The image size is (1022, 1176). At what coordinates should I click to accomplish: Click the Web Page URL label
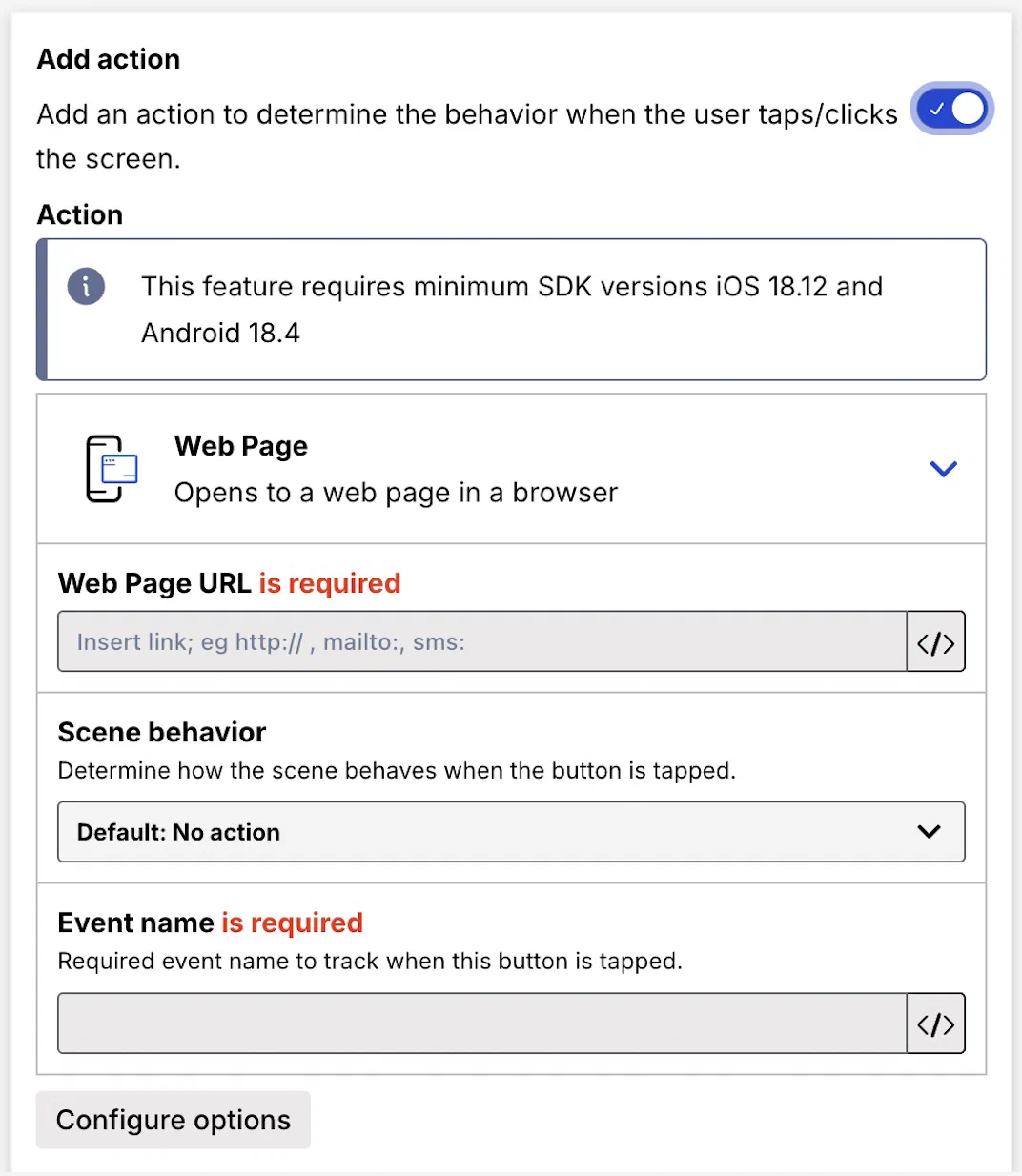click(x=154, y=583)
